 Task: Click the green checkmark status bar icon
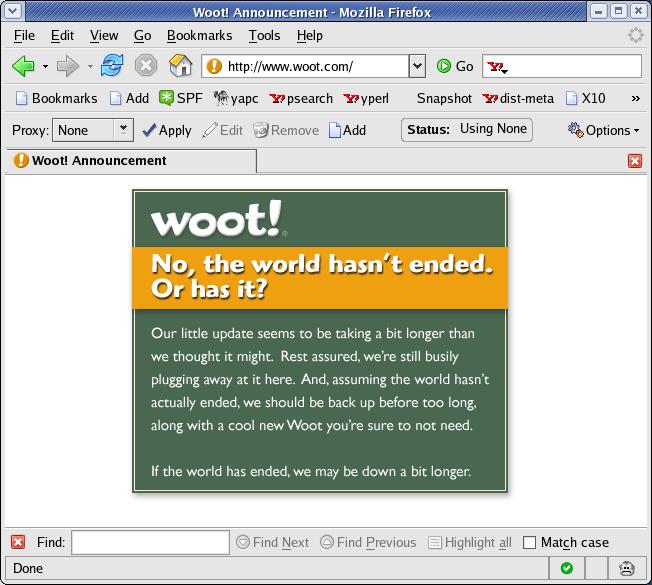567,568
